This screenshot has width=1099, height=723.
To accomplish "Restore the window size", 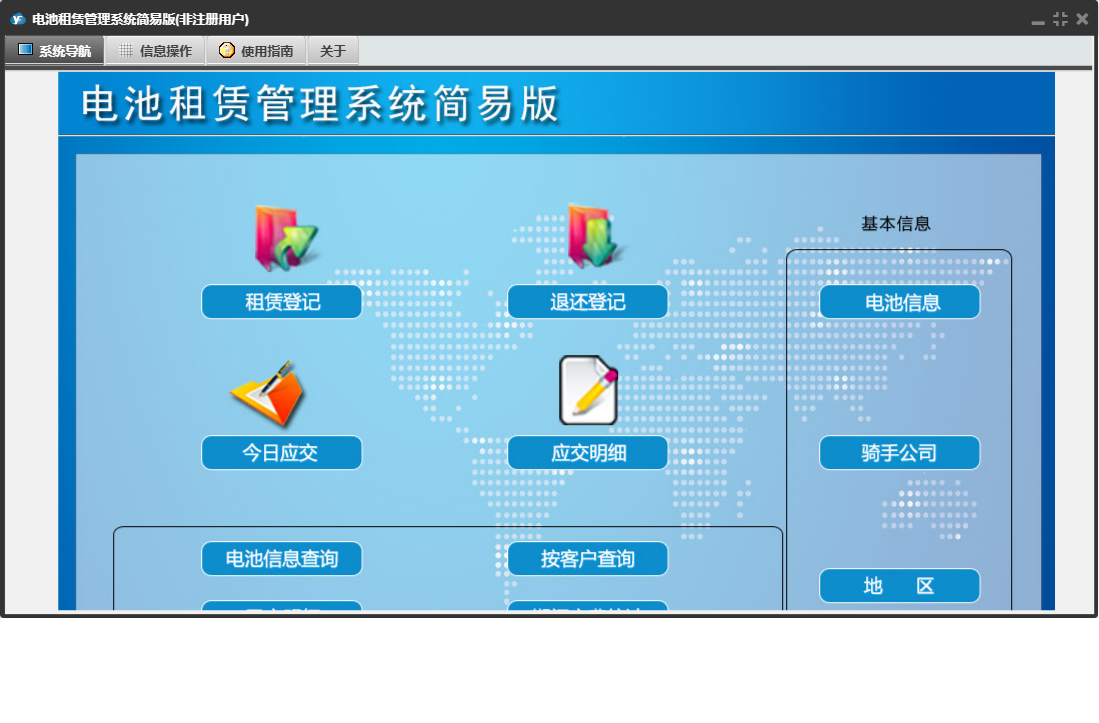I will (x=1060, y=19).
